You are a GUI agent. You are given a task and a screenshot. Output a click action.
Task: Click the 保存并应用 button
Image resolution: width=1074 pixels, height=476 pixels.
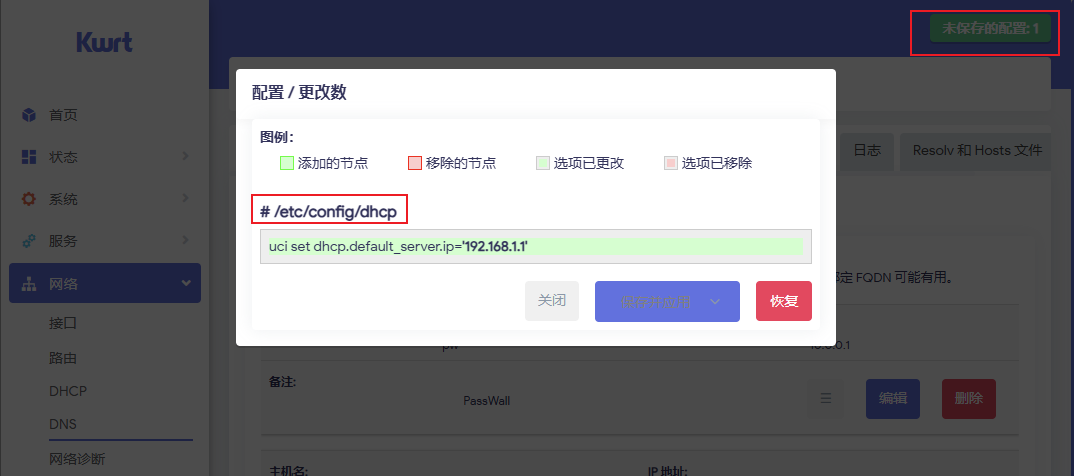(655, 301)
